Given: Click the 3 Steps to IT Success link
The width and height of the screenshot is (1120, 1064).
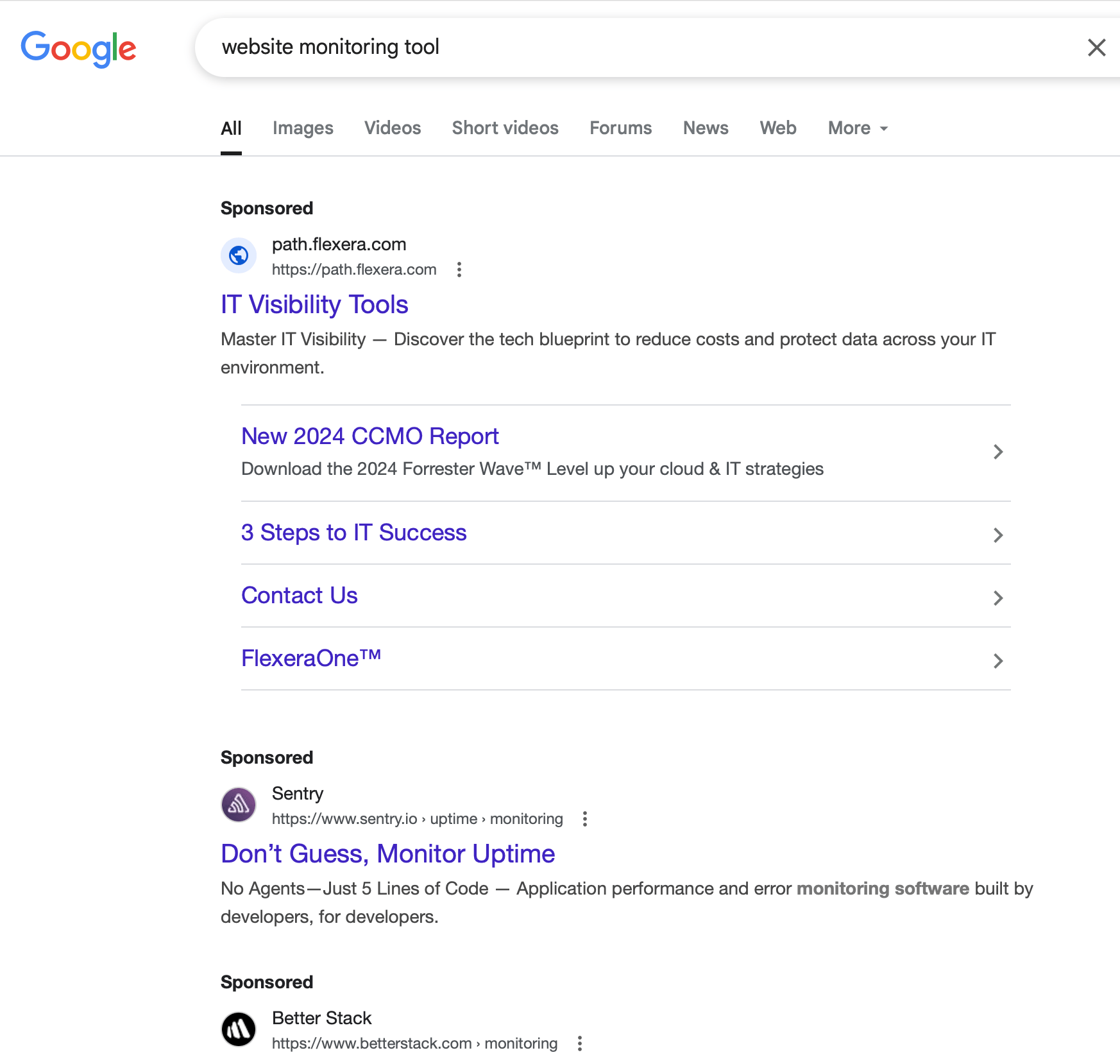Looking at the screenshot, I should tap(354, 533).
